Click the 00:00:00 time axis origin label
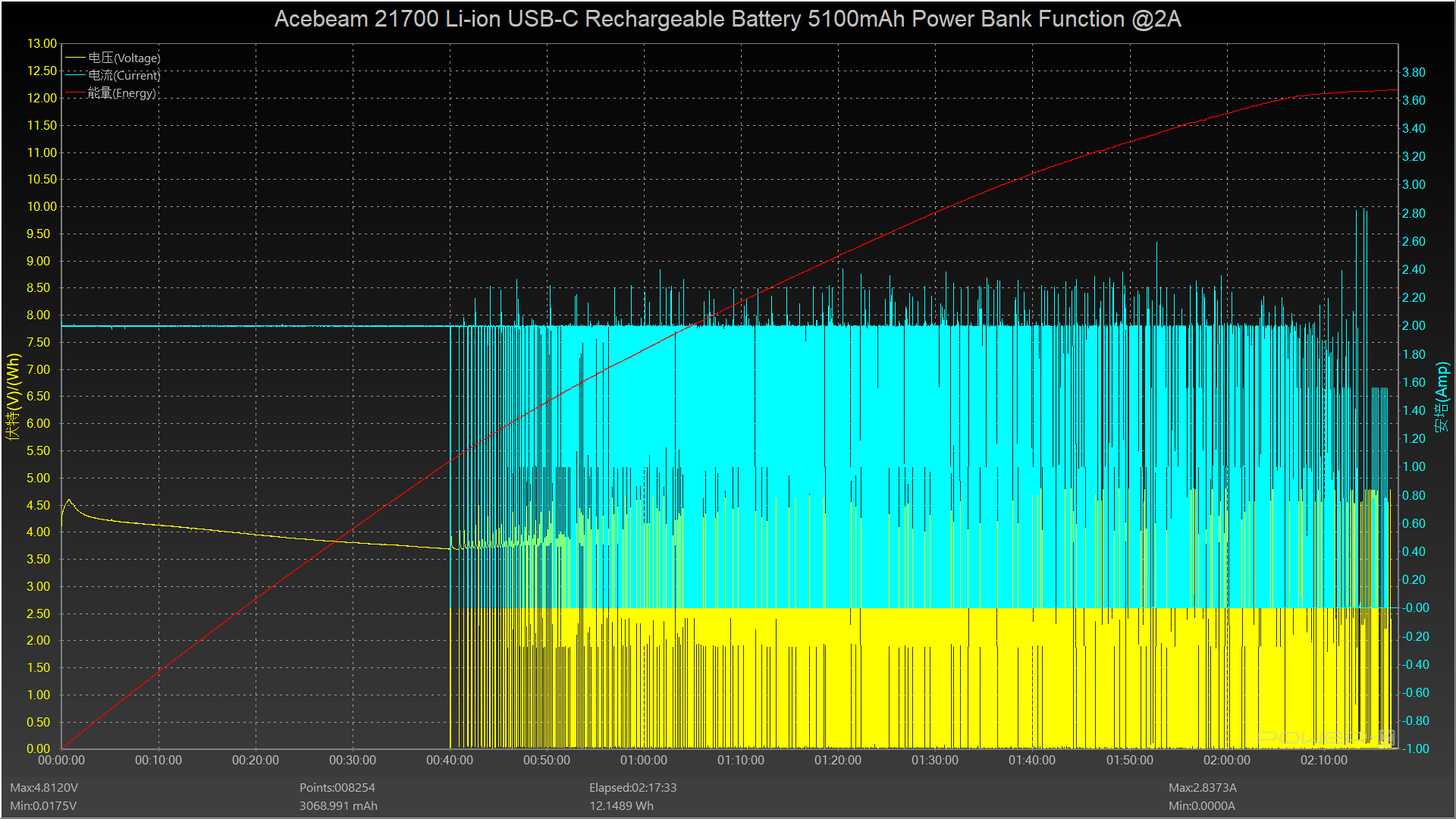Screen dimensions: 1456x819 click(x=61, y=760)
